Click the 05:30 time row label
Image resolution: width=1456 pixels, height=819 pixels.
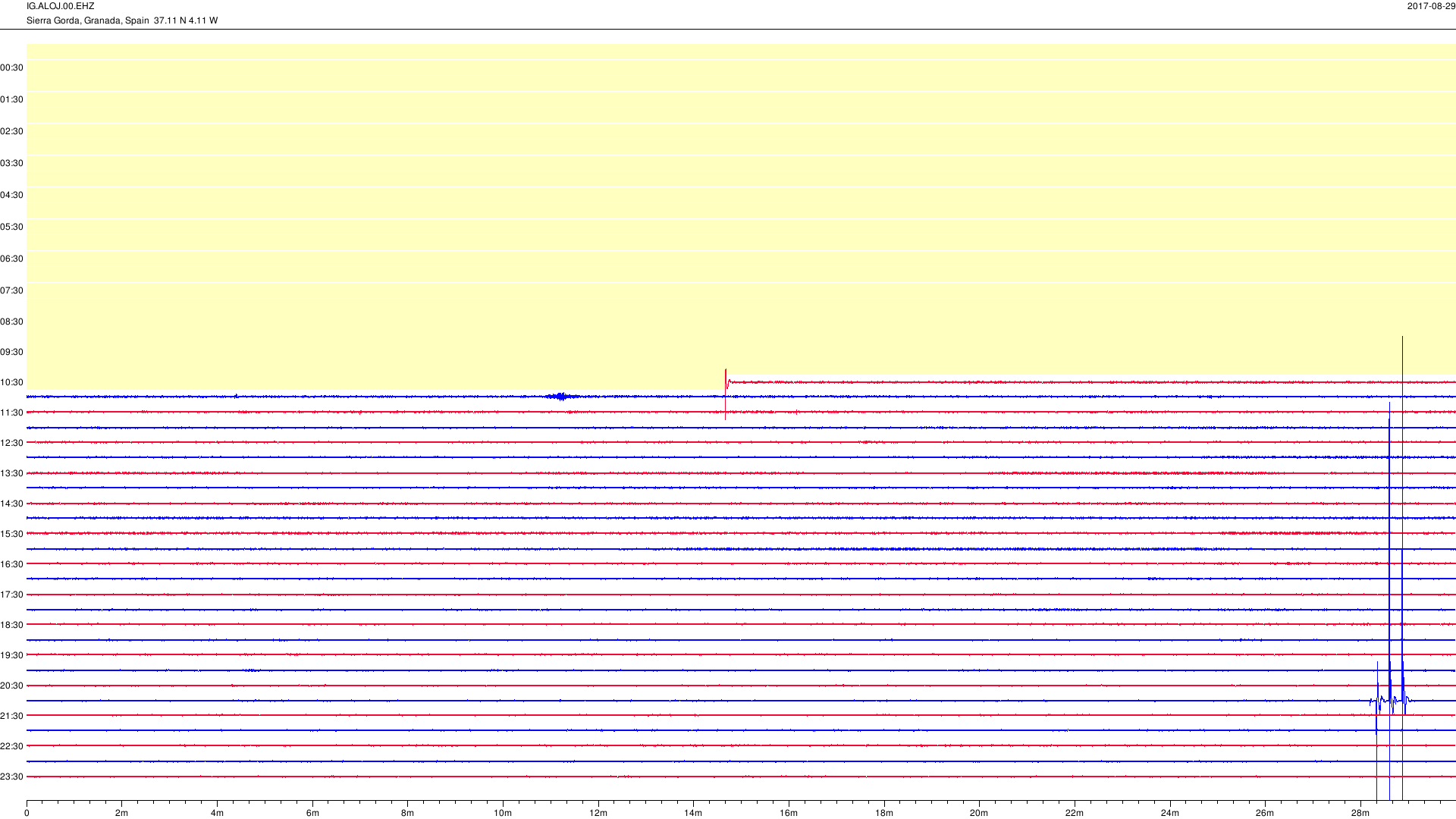pyautogui.click(x=11, y=227)
